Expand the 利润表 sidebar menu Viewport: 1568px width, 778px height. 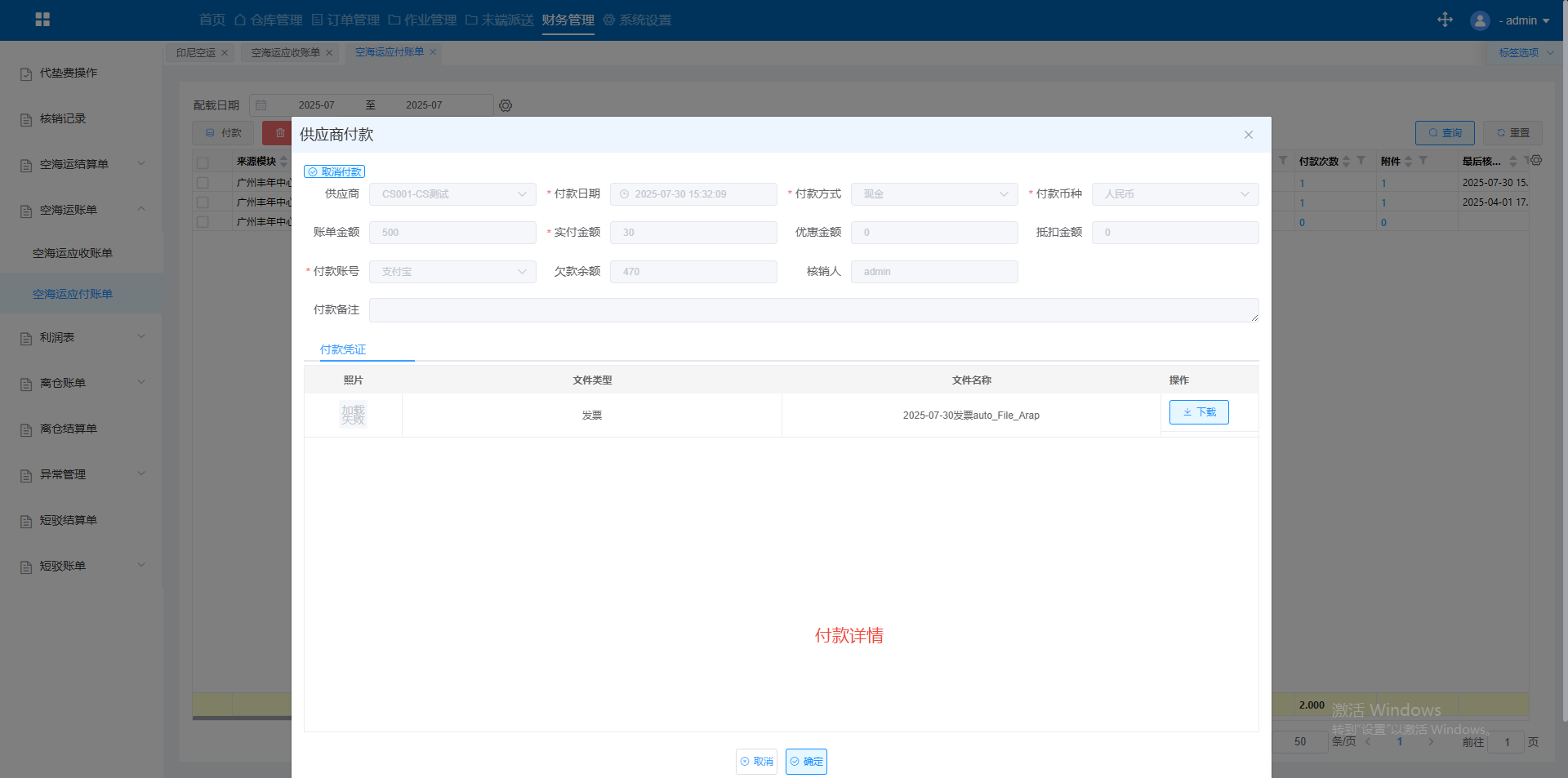82,337
